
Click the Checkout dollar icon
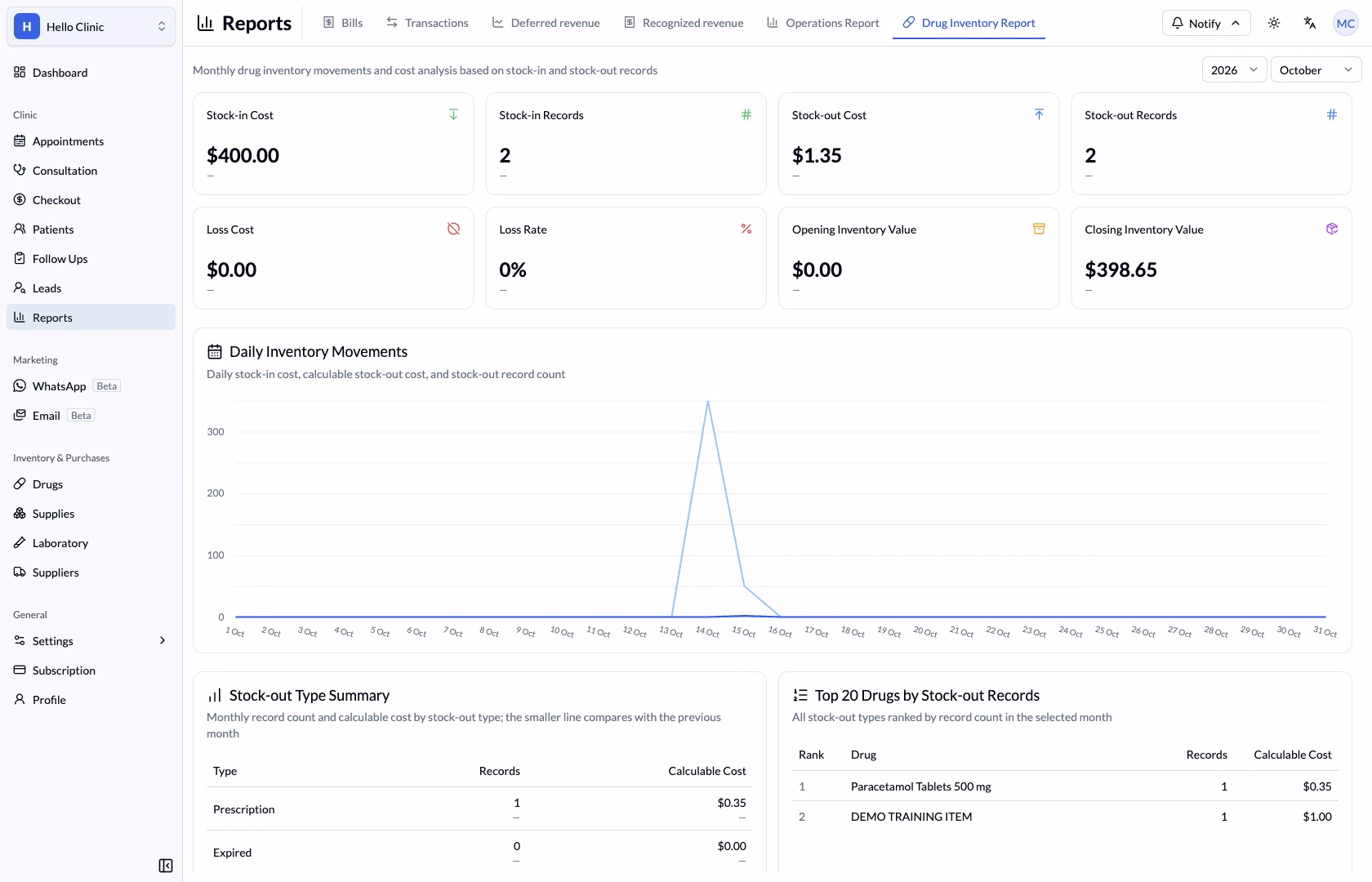[x=20, y=199]
